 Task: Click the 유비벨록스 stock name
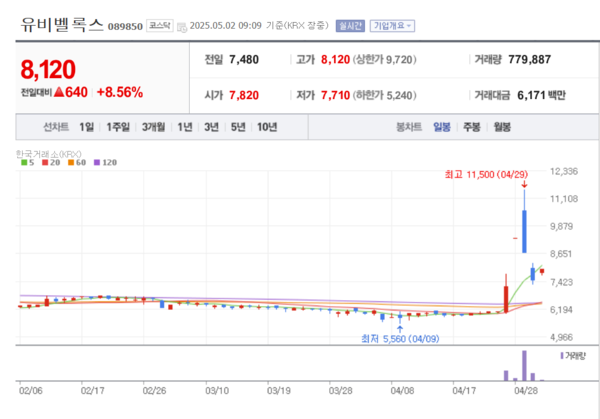(62, 24)
